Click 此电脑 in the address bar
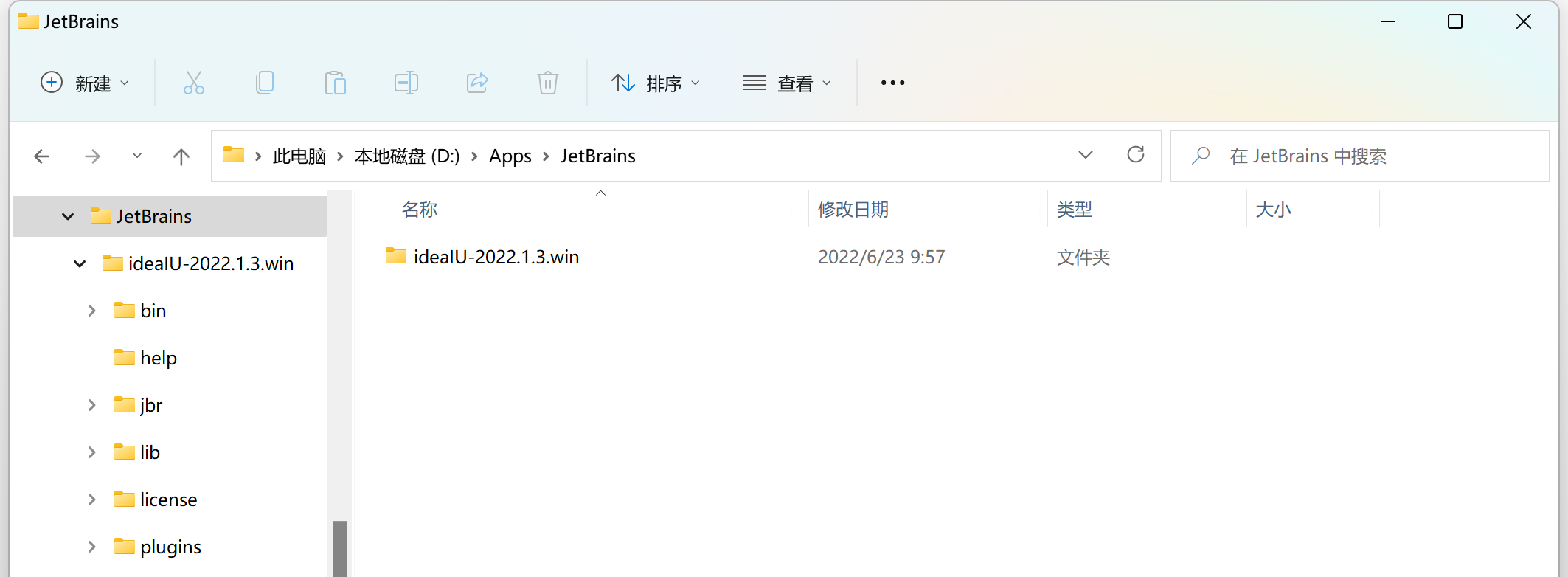Image resolution: width=1568 pixels, height=577 pixels. [x=299, y=156]
